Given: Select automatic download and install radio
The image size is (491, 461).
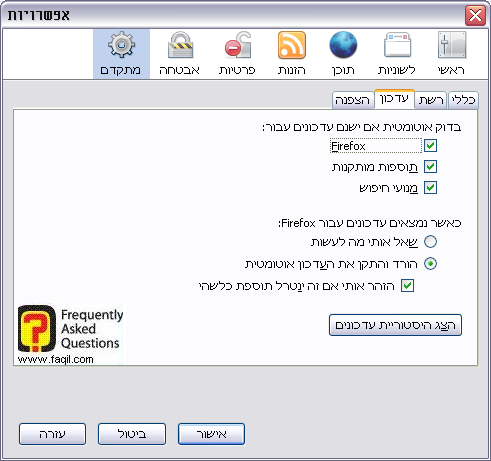Looking at the screenshot, I should (x=430, y=264).
